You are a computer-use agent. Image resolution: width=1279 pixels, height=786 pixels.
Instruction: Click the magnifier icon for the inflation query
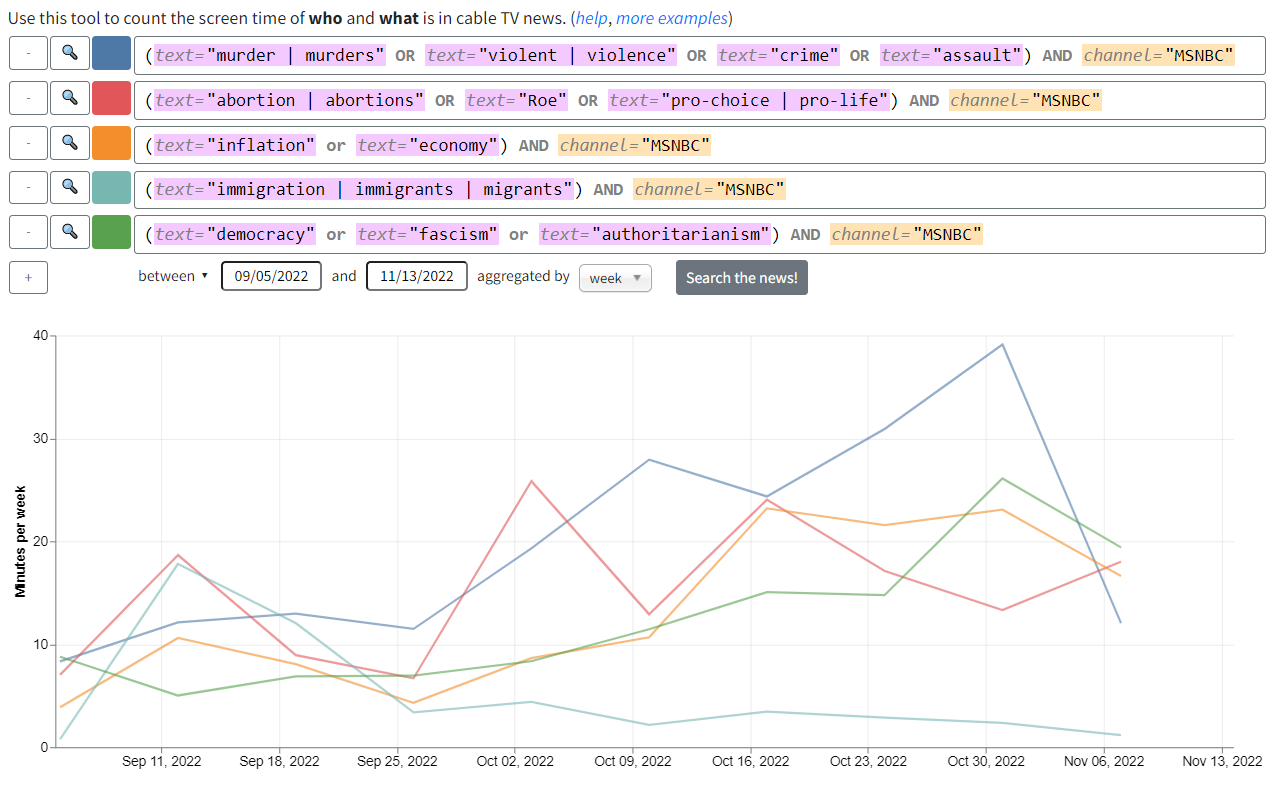(69, 143)
